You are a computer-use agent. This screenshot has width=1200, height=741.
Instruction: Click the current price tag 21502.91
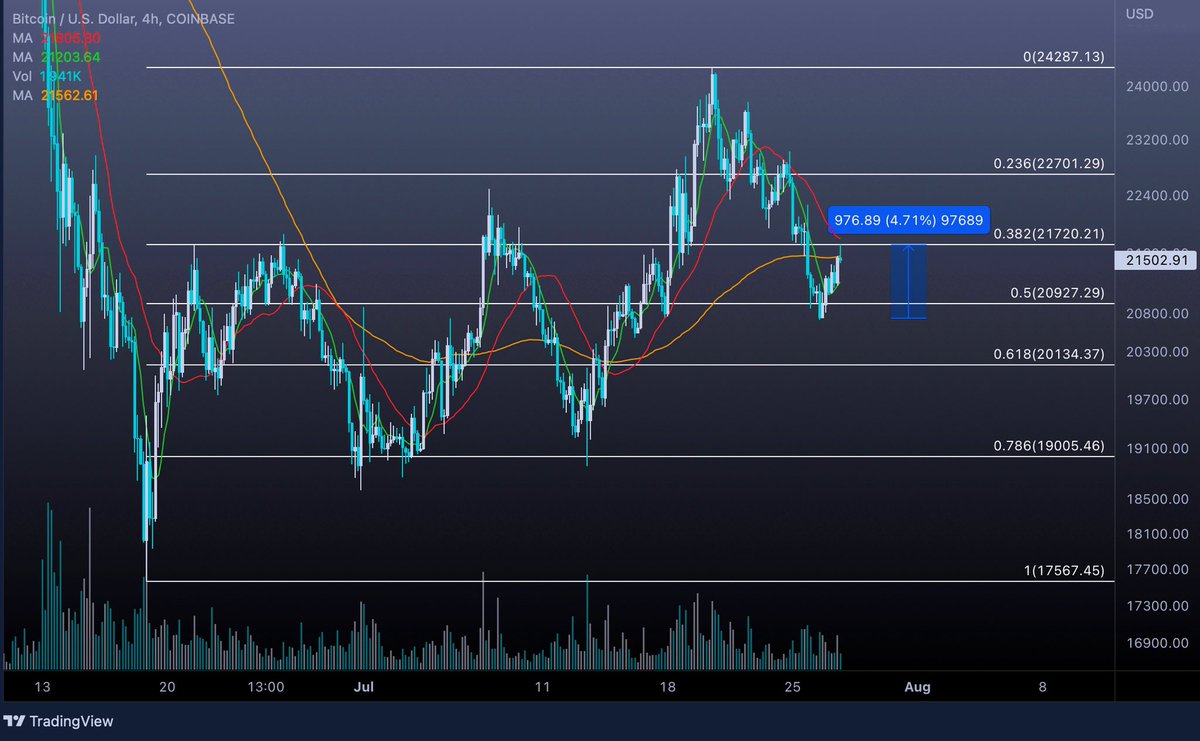pos(1155,260)
